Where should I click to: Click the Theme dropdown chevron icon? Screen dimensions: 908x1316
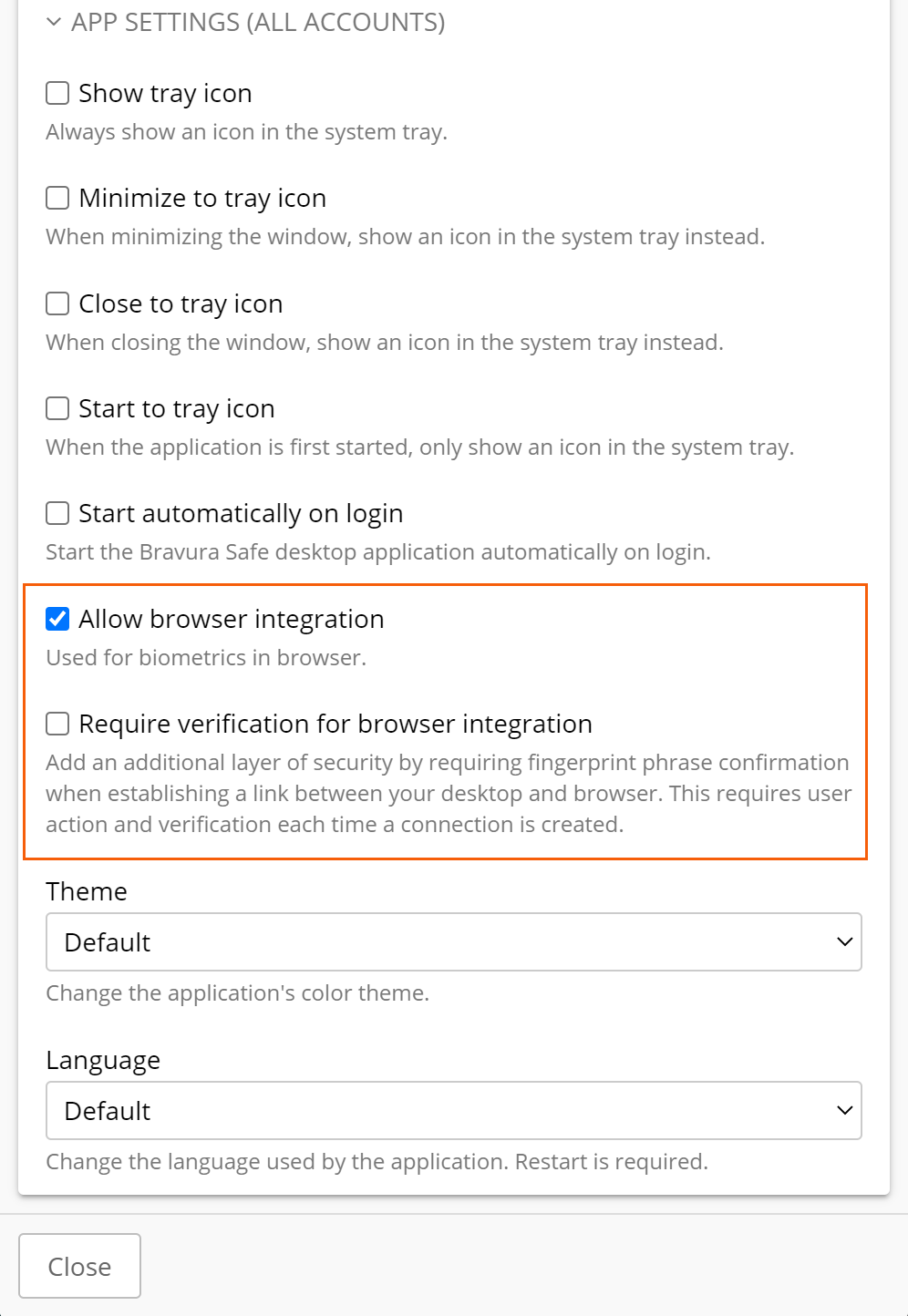(x=843, y=942)
